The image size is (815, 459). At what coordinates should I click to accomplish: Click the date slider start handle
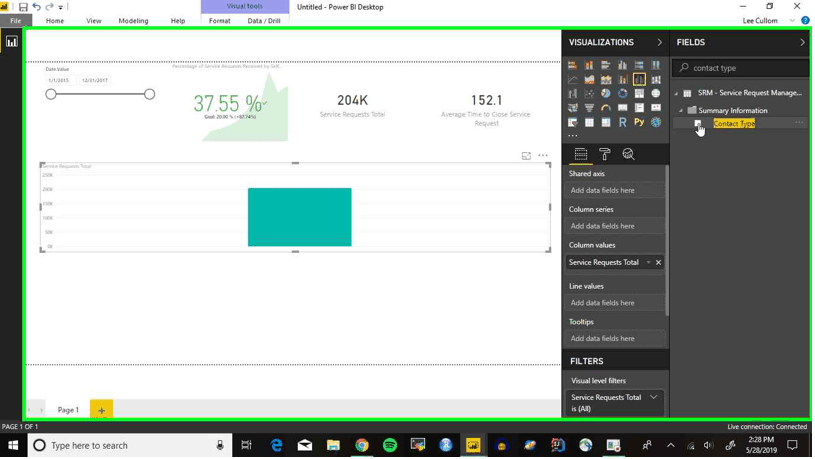[x=50, y=94]
